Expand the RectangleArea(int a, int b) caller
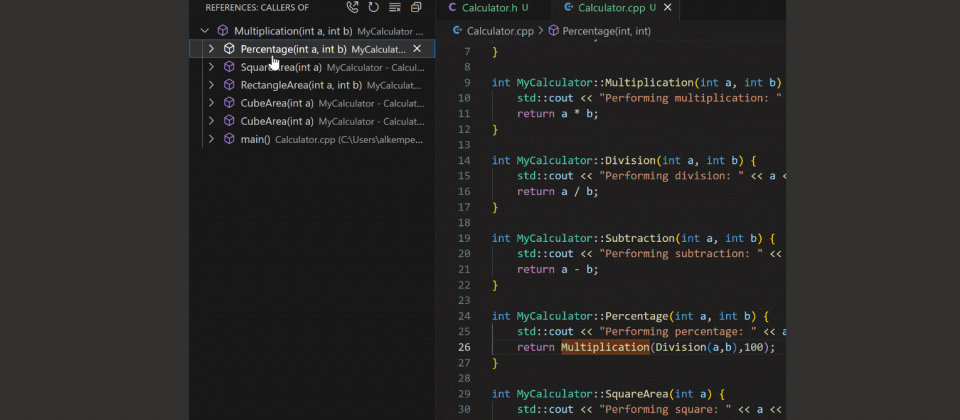Viewport: 960px width, 420px height. point(211,85)
